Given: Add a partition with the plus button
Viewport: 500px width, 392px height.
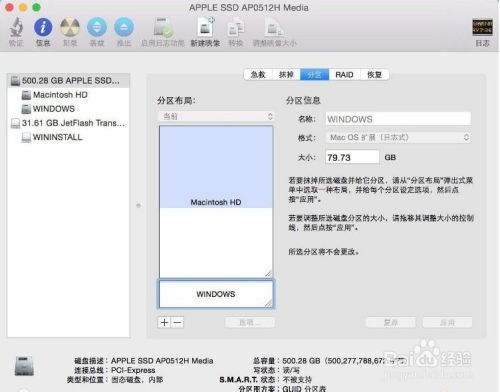Looking at the screenshot, I should point(164,322).
